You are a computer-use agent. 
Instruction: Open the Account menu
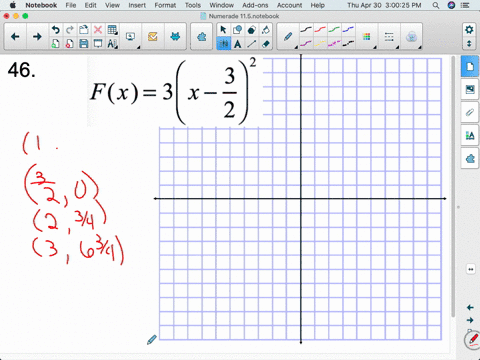[x=289, y=5]
